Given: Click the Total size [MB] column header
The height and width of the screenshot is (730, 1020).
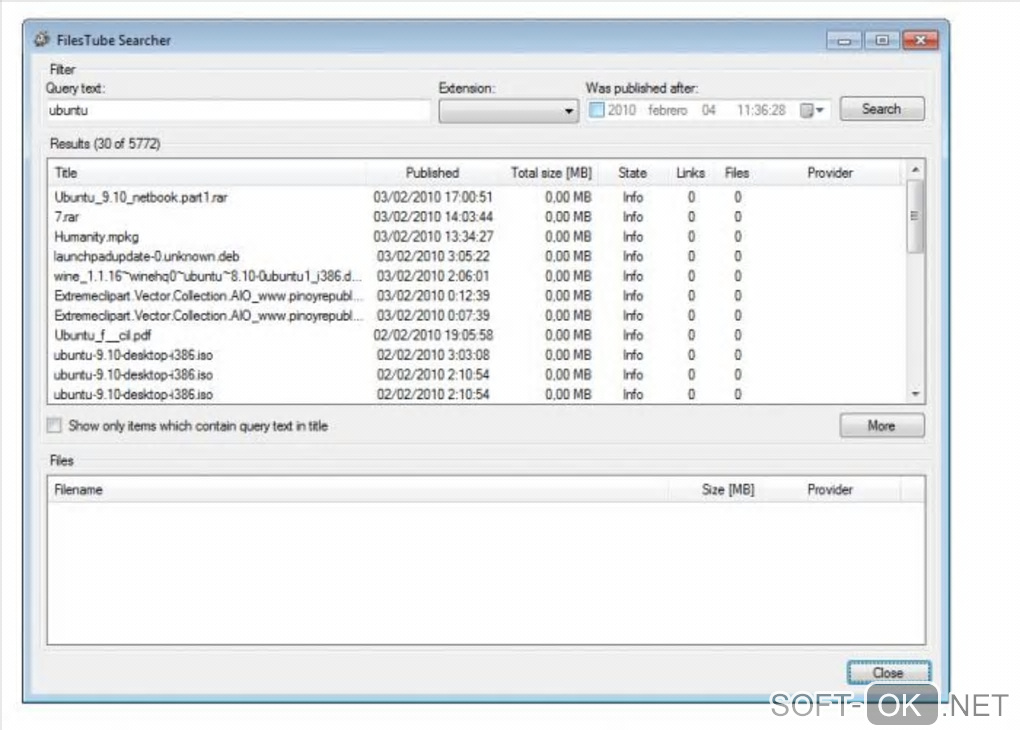Looking at the screenshot, I should tap(551, 173).
